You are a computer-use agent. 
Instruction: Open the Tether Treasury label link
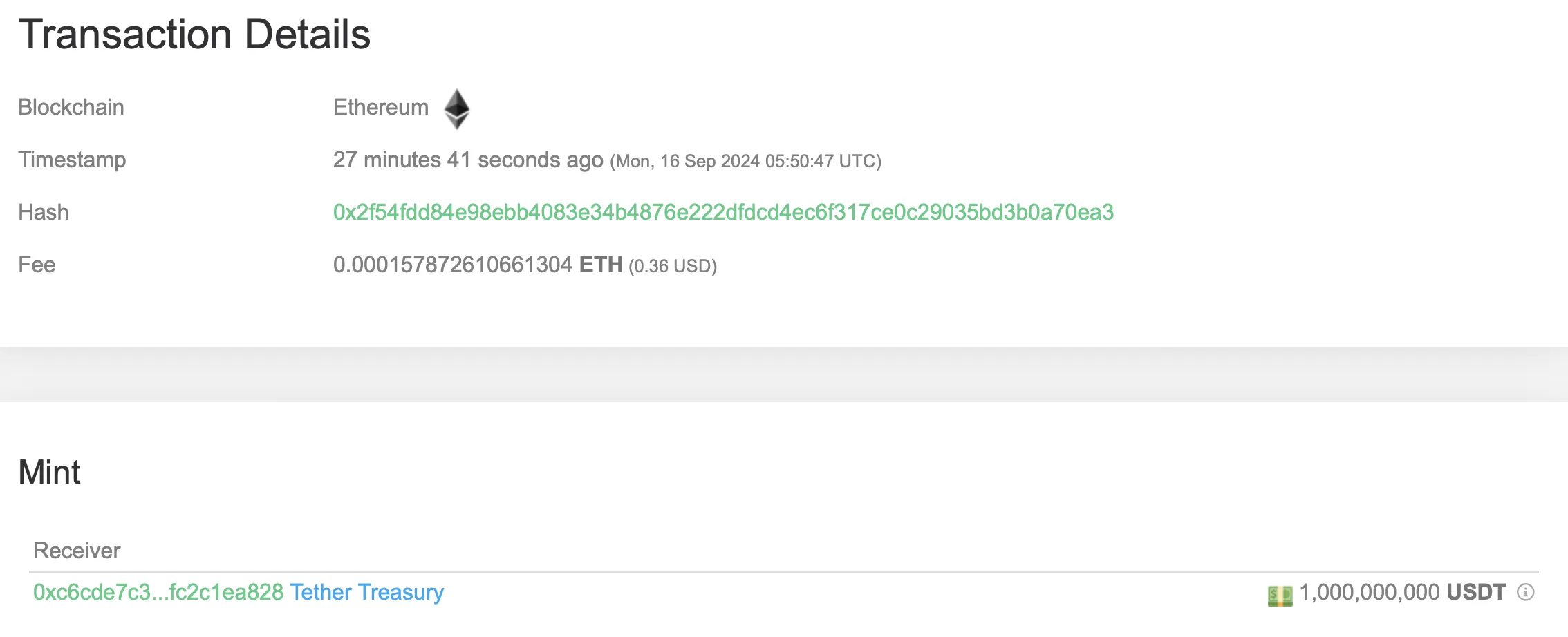point(366,592)
